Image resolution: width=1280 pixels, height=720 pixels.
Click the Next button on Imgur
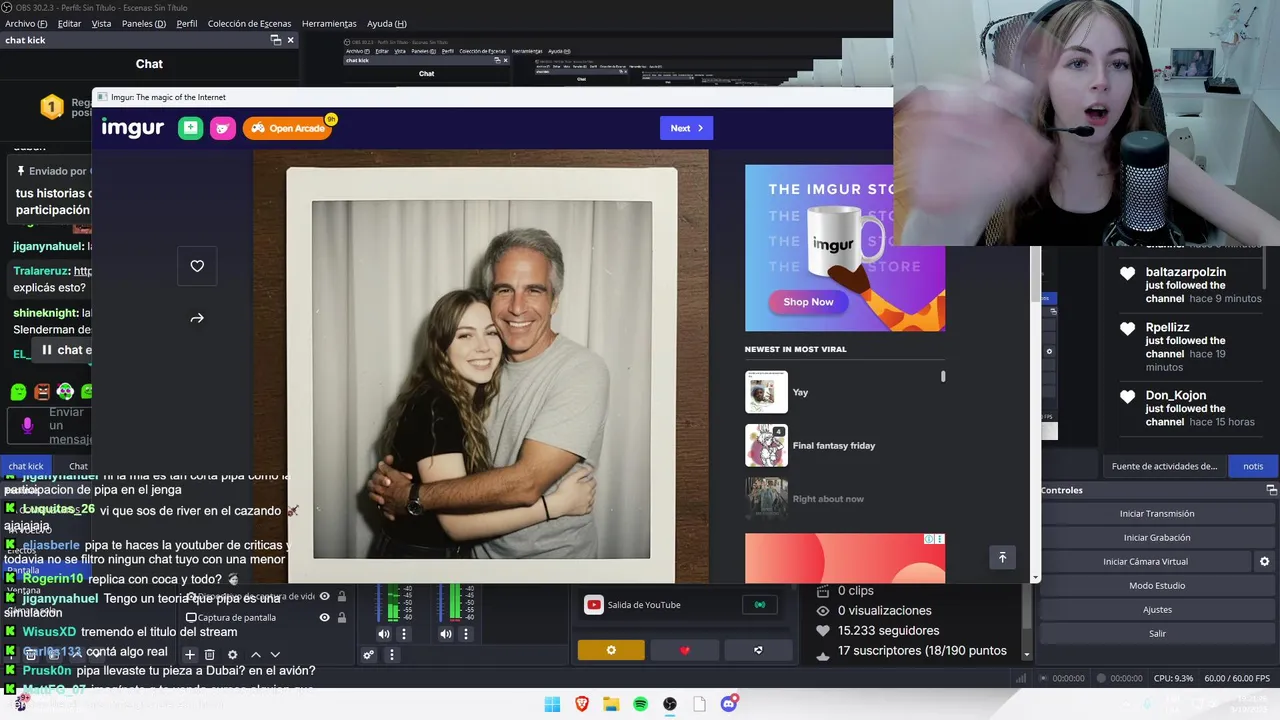click(686, 128)
